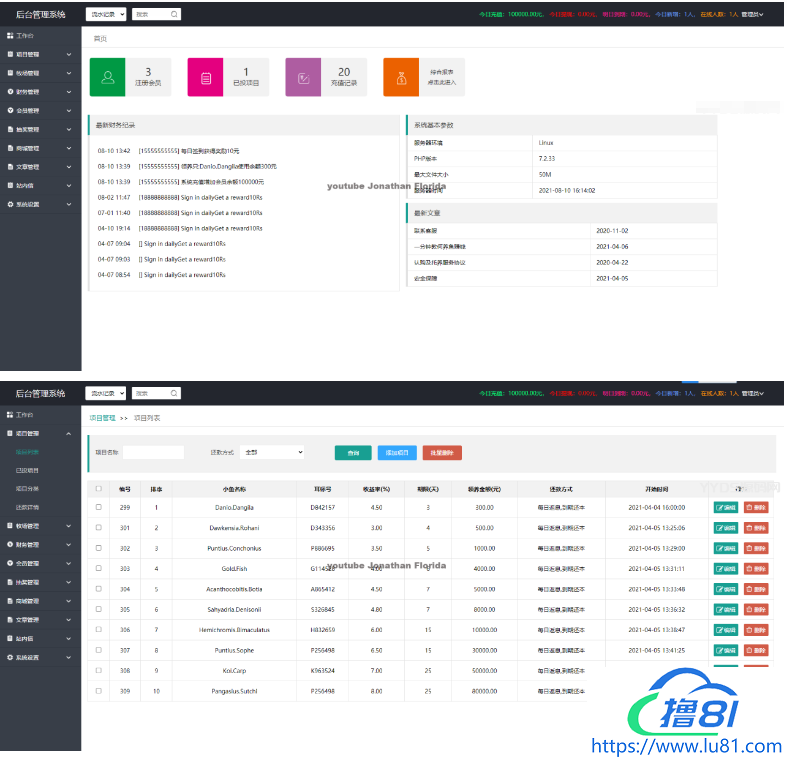Check the checkbox for Sahyadria.Denisonii row
The width and height of the screenshot is (787, 757).
tap(98, 609)
